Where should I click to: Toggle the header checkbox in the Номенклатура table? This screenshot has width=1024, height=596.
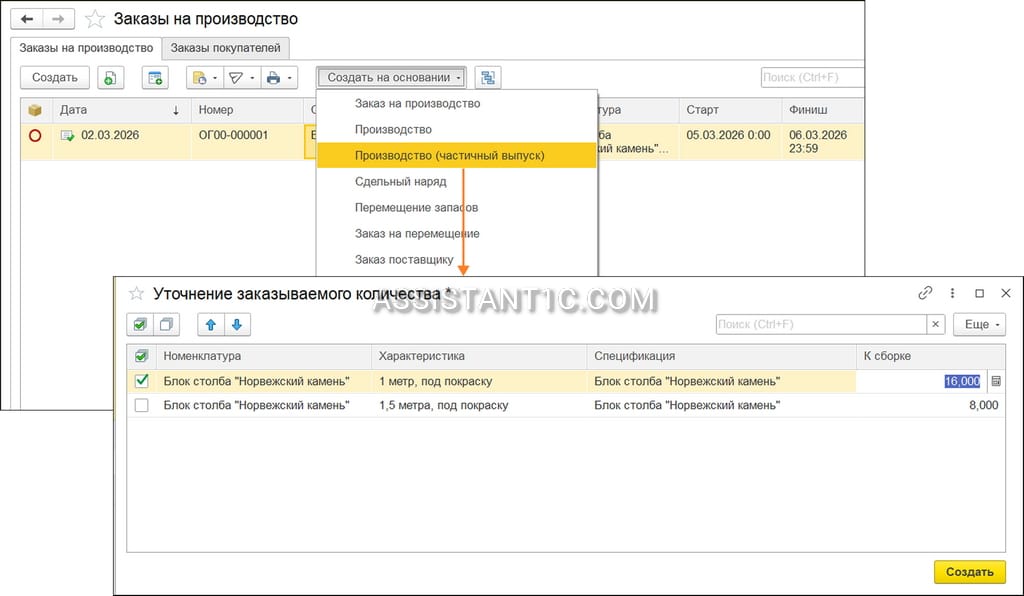coord(141,356)
